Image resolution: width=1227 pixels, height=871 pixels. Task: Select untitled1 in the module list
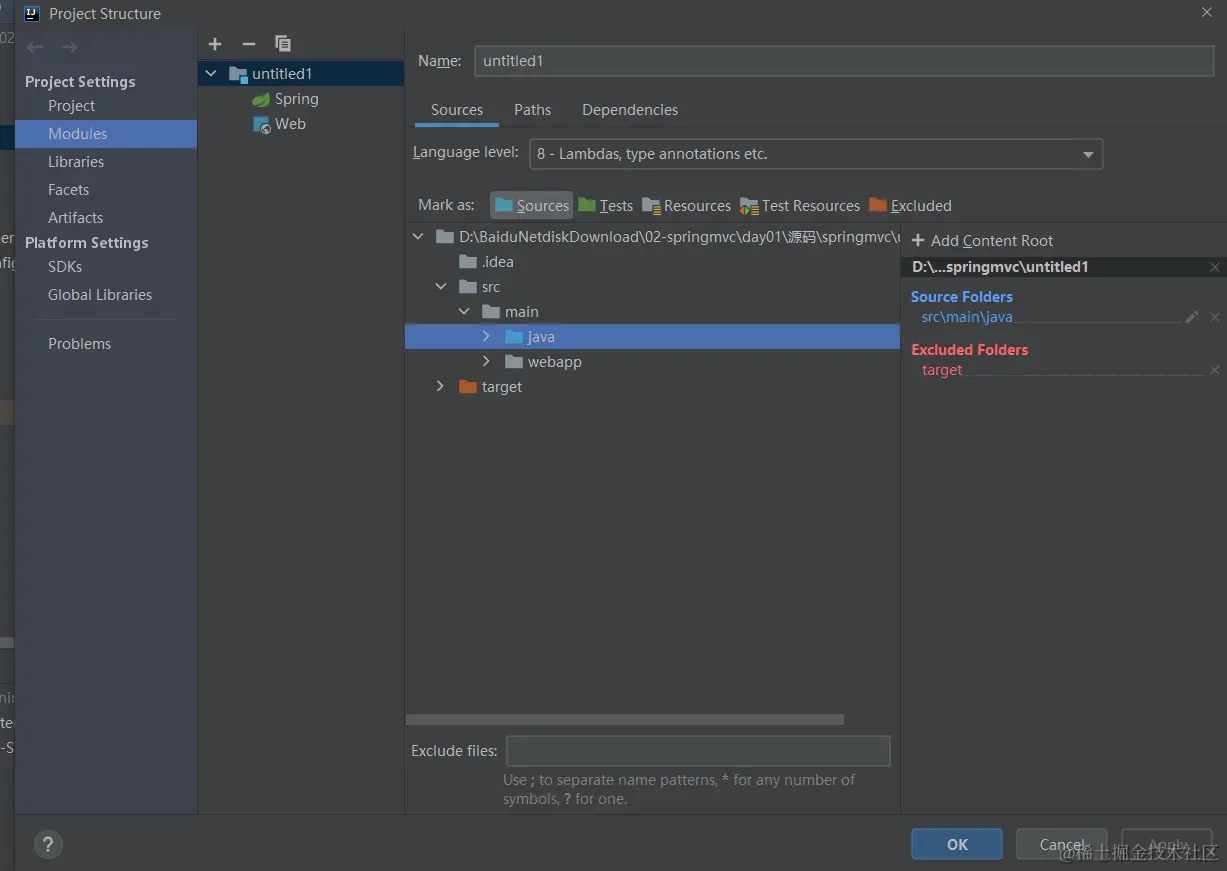[x=301, y=74]
